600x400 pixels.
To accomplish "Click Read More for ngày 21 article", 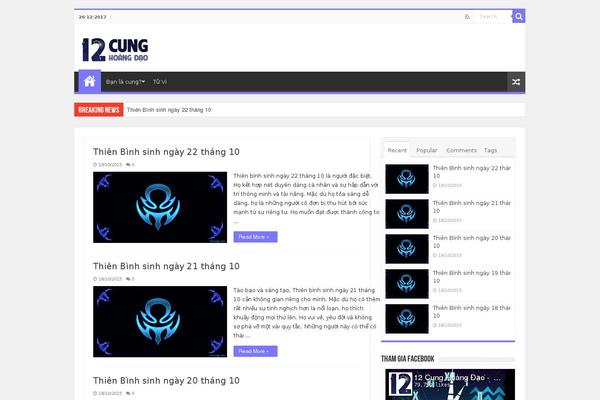I will tap(255, 351).
